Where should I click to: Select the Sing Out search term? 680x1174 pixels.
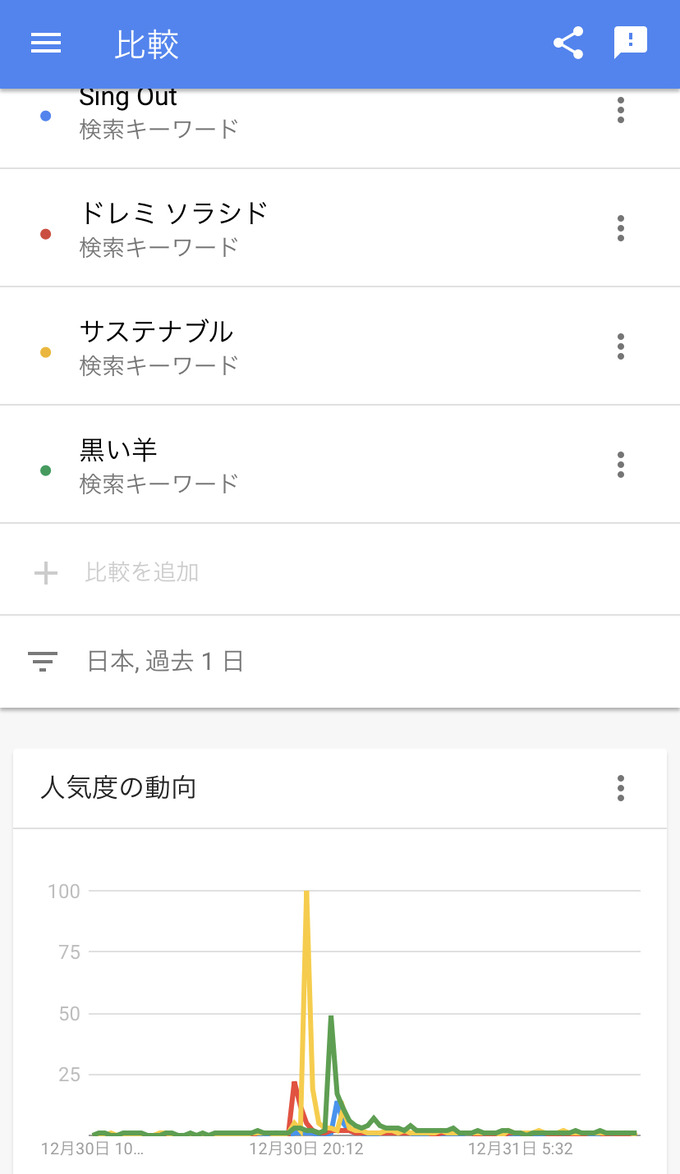pyautogui.click(x=128, y=100)
